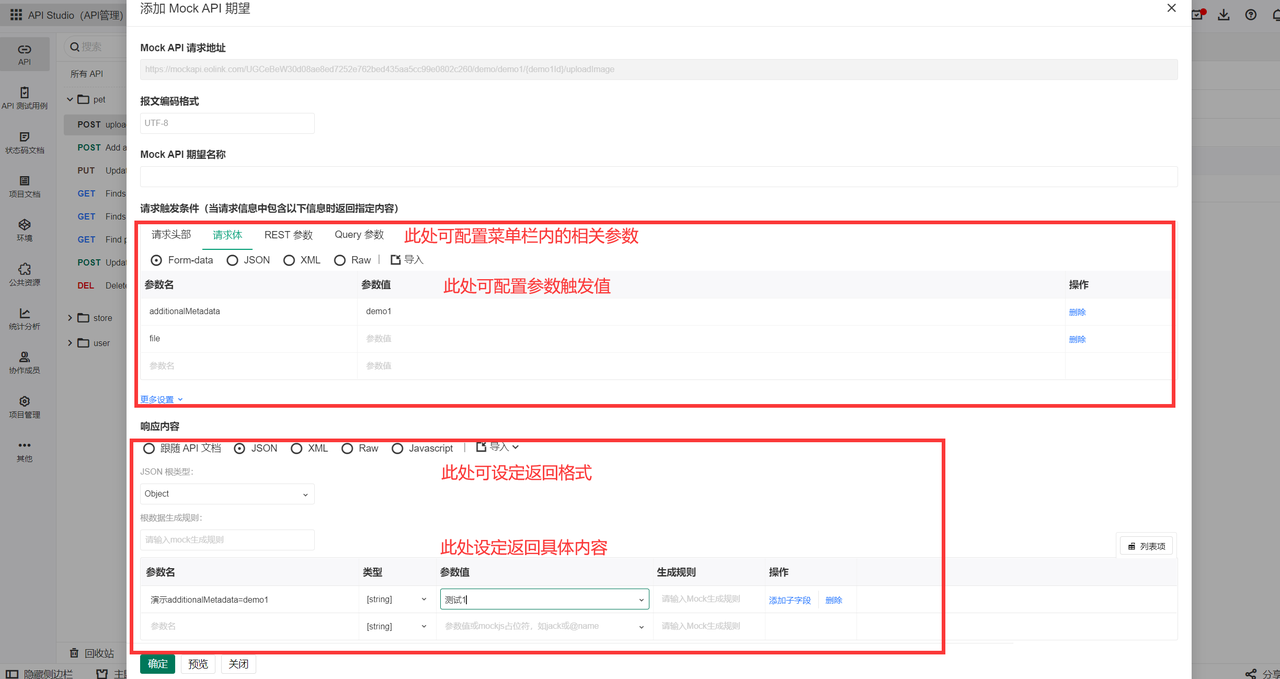Select XML radio in request body

pyautogui.click(x=289, y=260)
